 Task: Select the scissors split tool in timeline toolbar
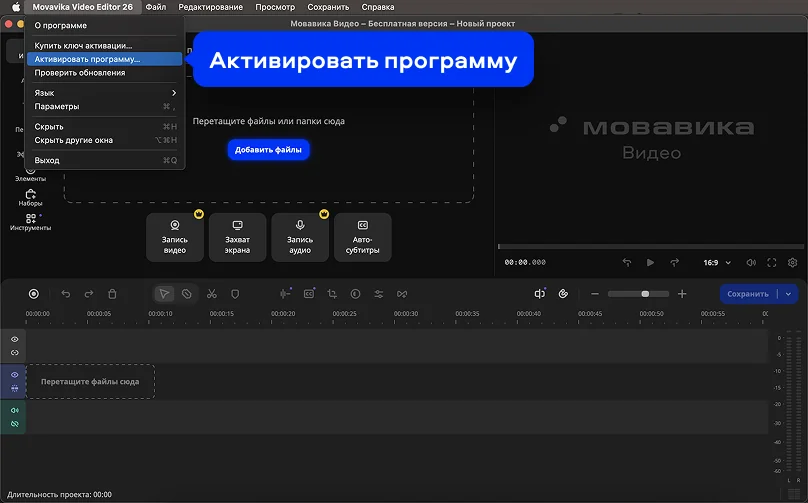[212, 294]
